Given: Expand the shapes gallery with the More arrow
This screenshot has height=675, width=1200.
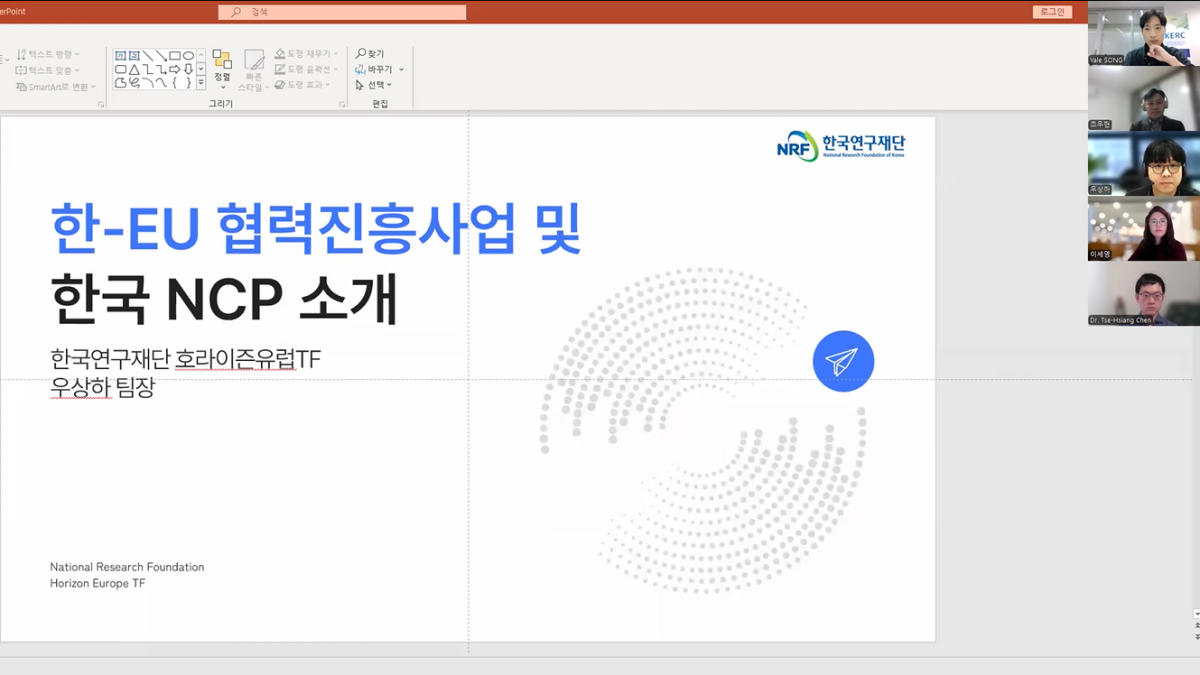Looking at the screenshot, I should tap(201, 83).
